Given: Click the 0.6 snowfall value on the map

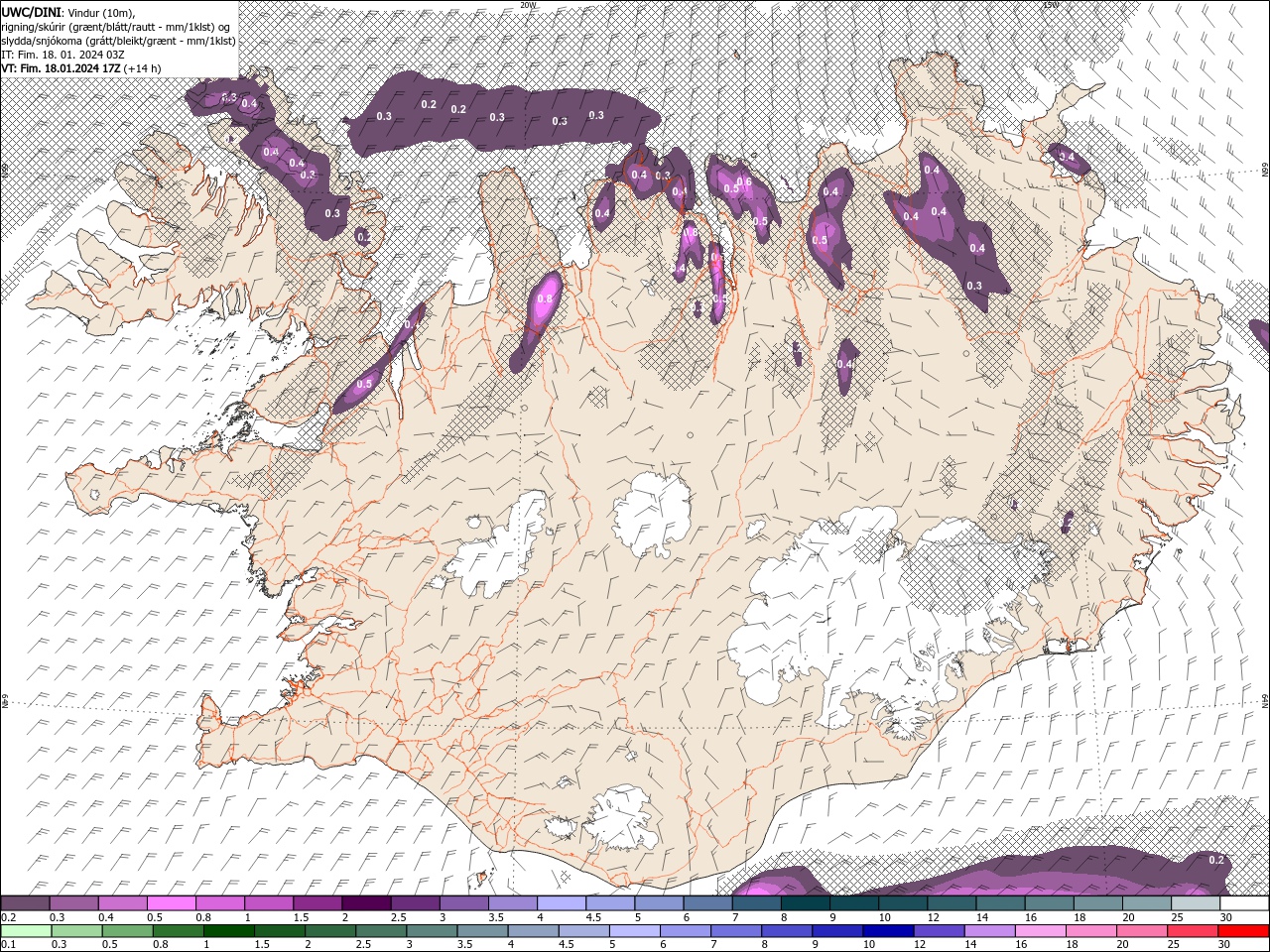Looking at the screenshot, I should pos(744,181).
